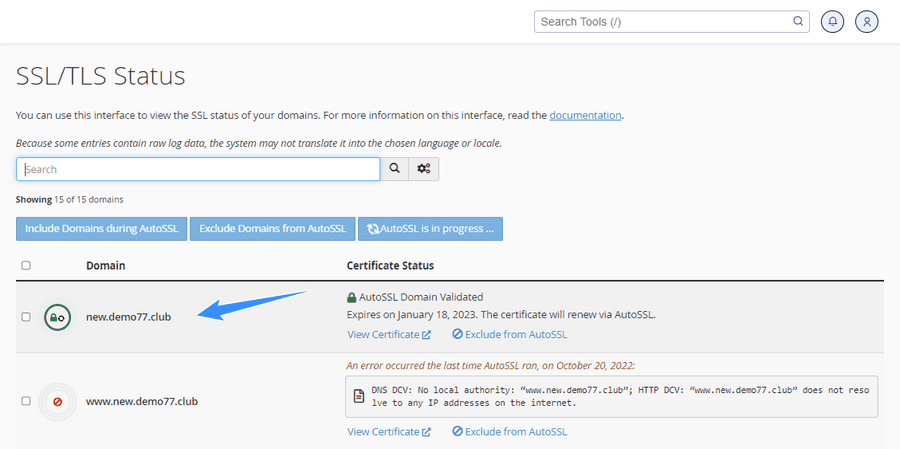900x449 pixels.
Task: View Certificate for new.demo77.club
Action: tap(389, 334)
